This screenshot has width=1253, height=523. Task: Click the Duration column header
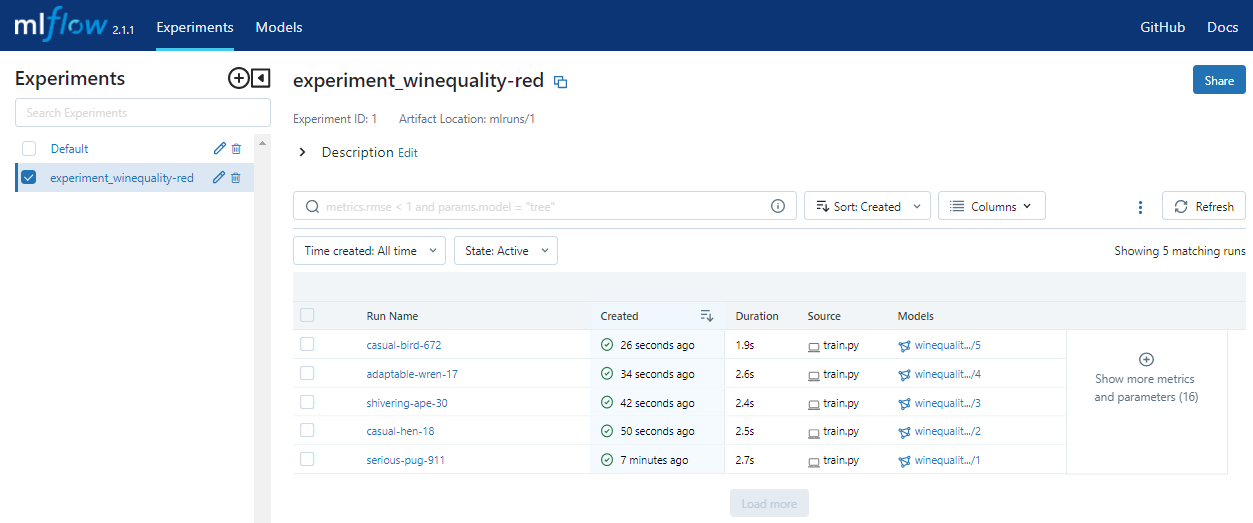point(757,316)
